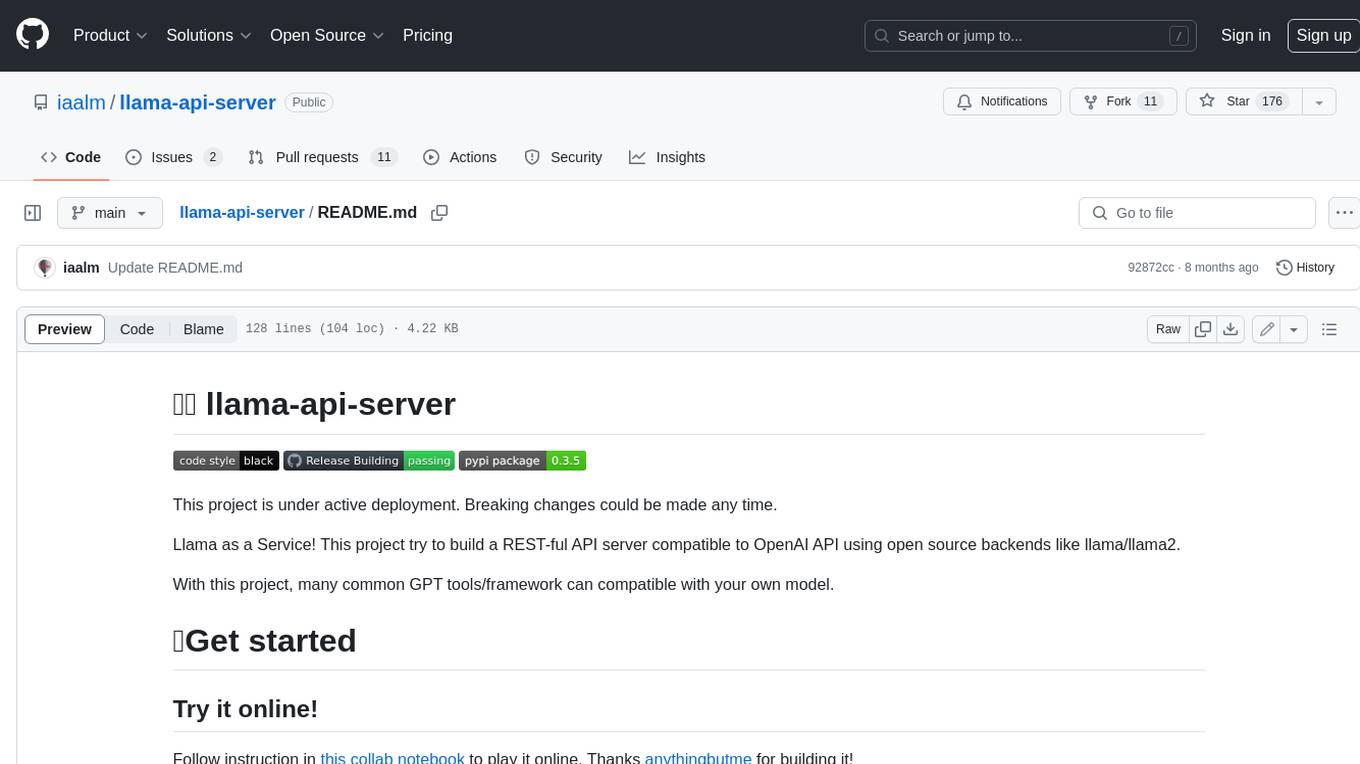Open the GitHub homepage logo
Image resolution: width=1360 pixels, height=764 pixels.
tap(32, 35)
